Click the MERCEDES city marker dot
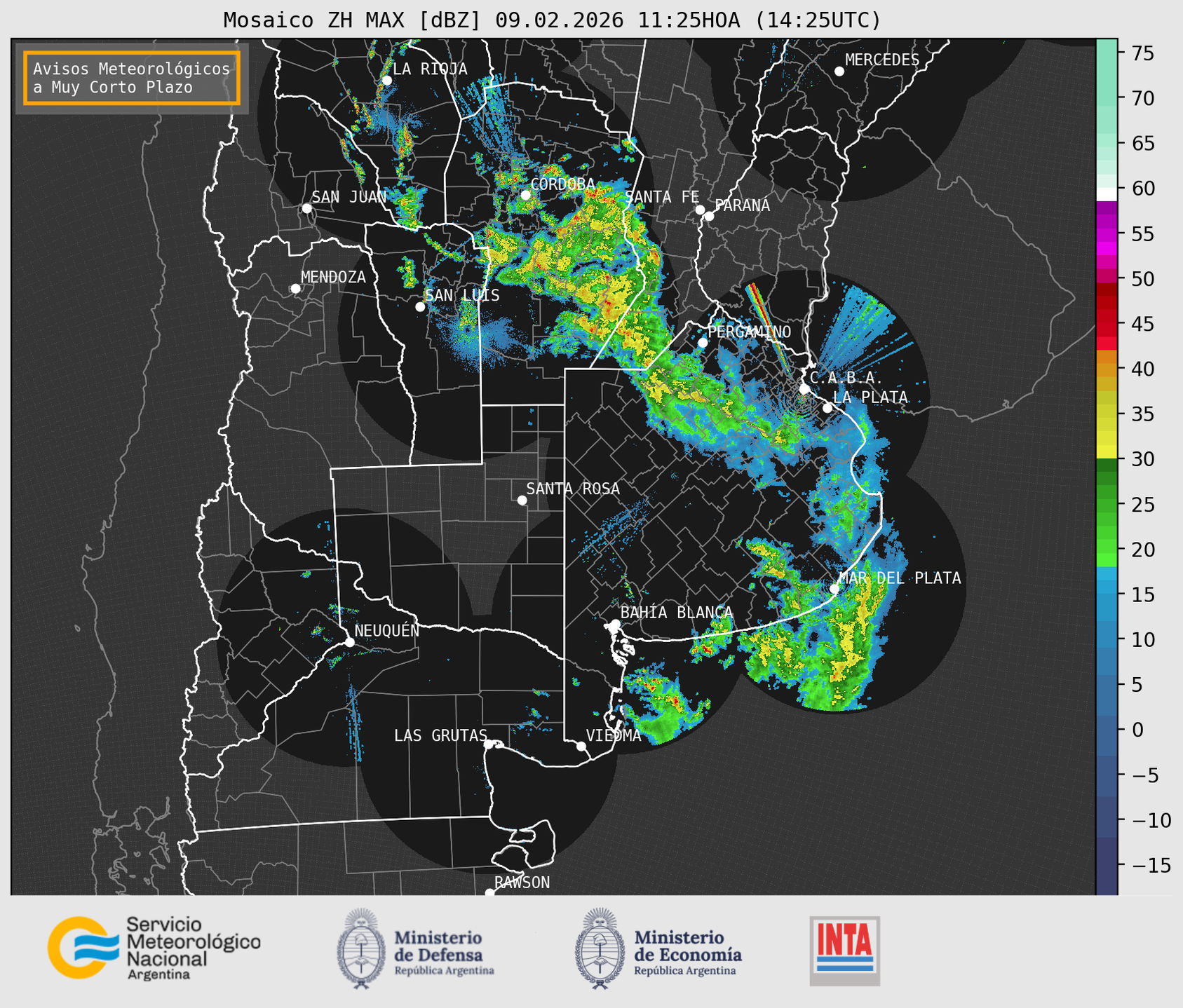The image size is (1183, 1008). pos(839,71)
